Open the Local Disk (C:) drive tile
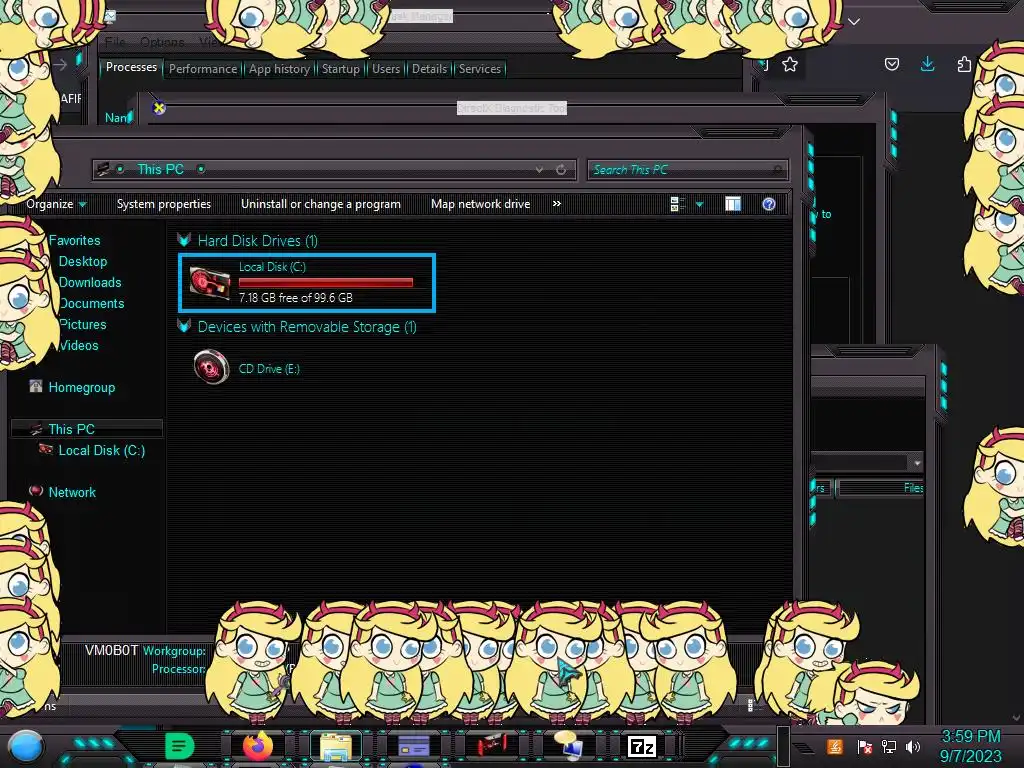The width and height of the screenshot is (1024, 768). pos(306,282)
